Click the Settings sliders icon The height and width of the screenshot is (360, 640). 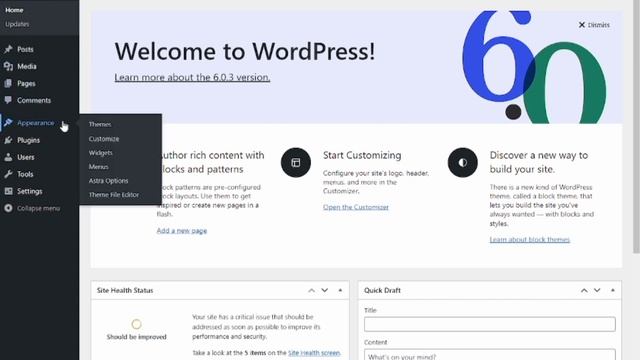click(x=8, y=191)
